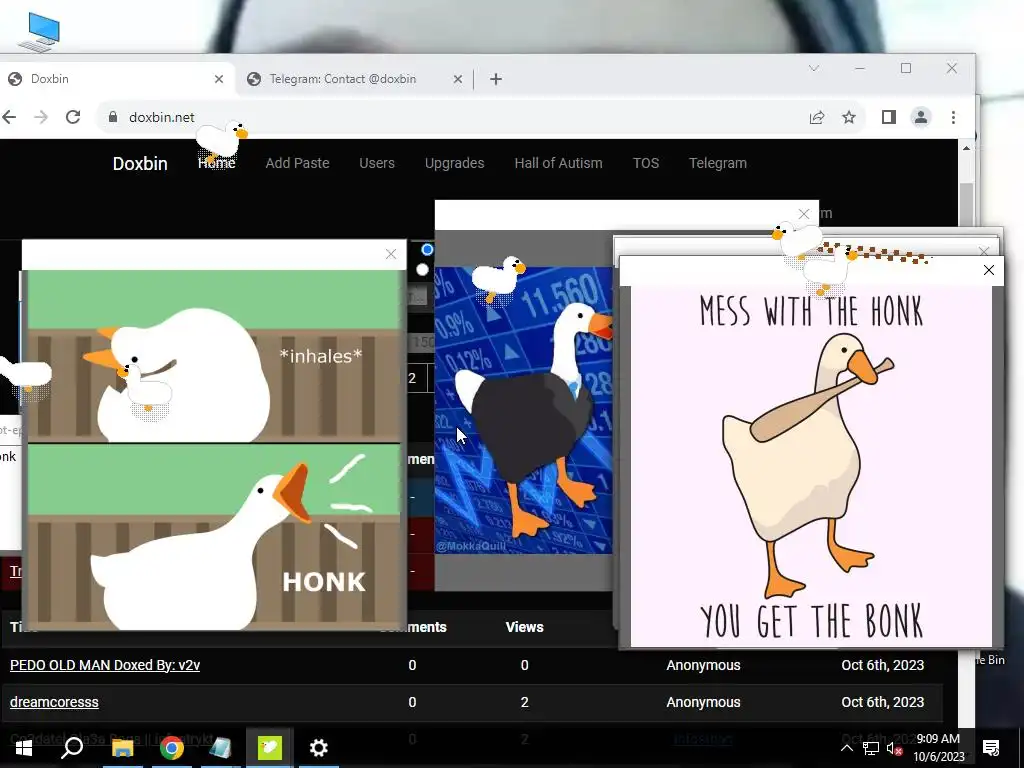Switch to Telegram: Contact @doxbin tab
Viewport: 1024px width, 768px height.
(353, 79)
